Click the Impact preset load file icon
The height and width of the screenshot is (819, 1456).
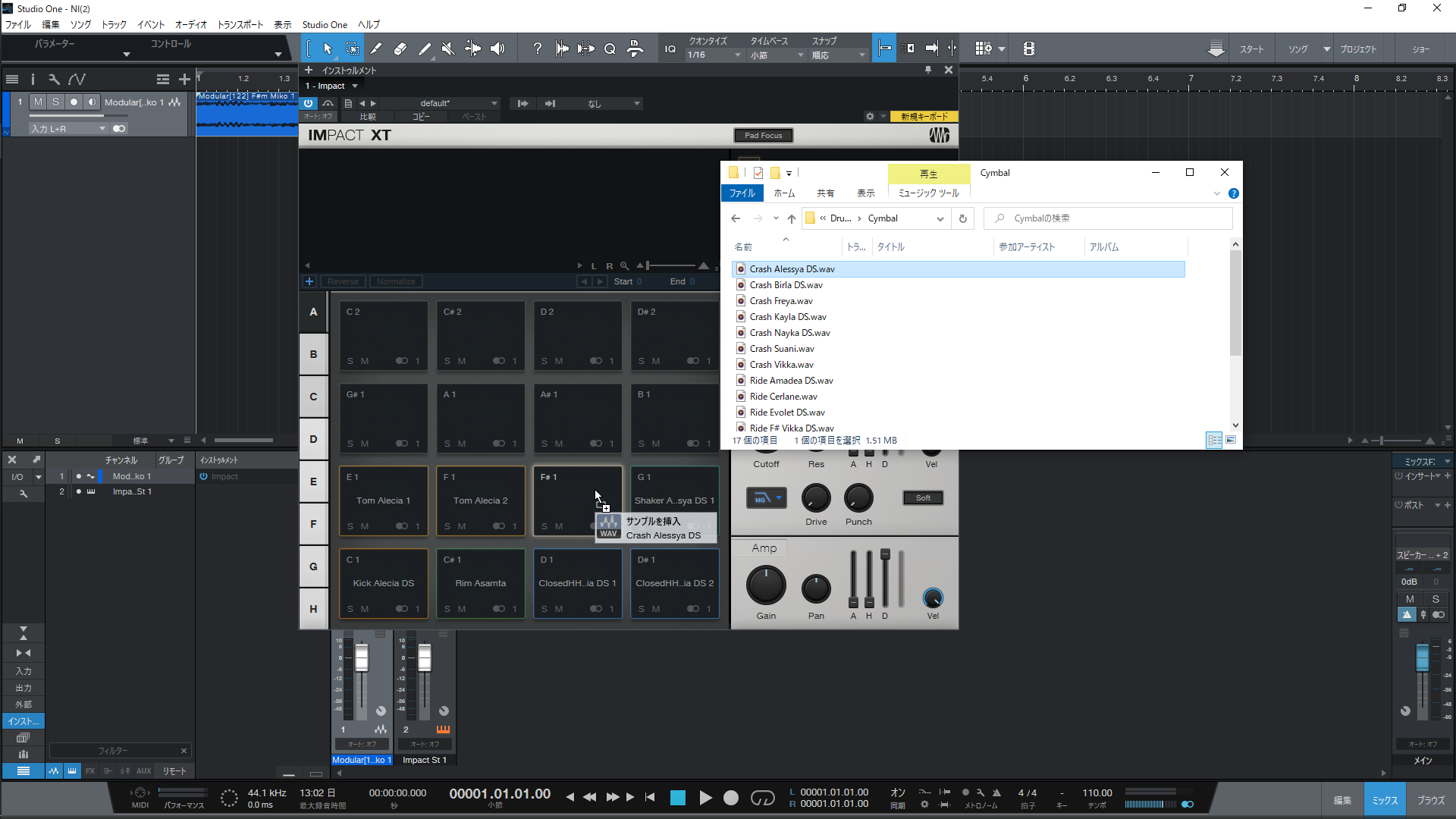click(x=348, y=103)
